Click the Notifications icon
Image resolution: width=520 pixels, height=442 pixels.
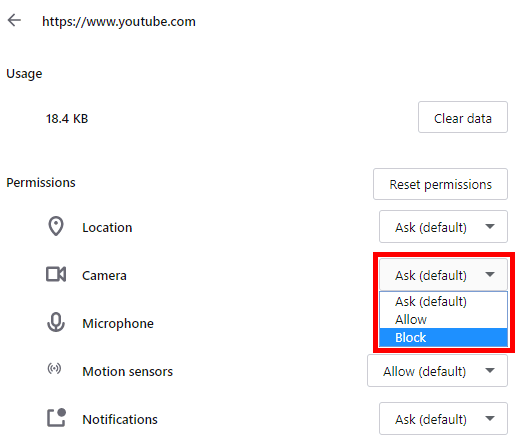[56, 417]
